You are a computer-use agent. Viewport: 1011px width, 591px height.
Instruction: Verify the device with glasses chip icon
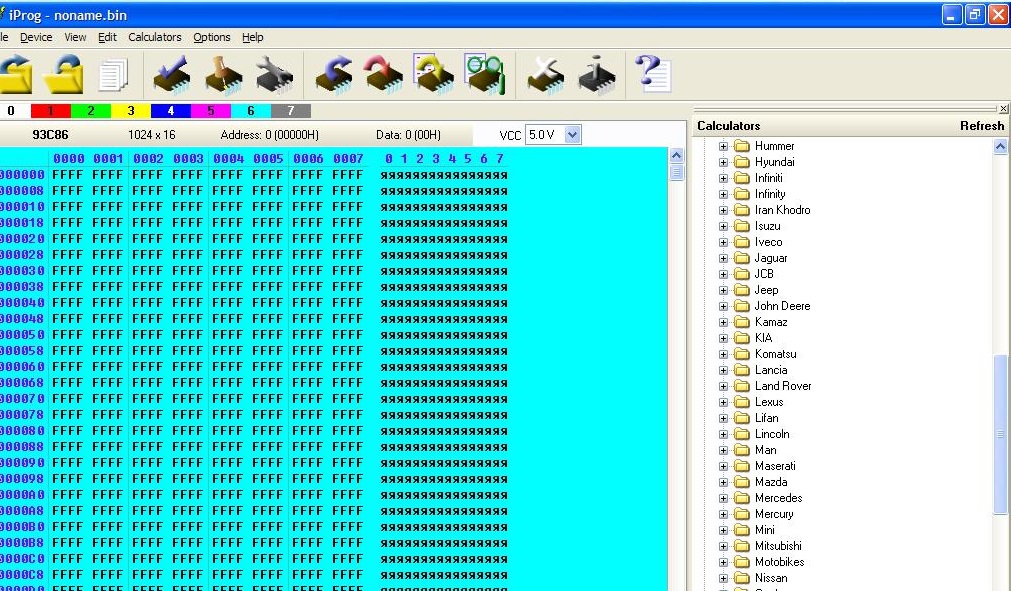[x=484, y=74]
